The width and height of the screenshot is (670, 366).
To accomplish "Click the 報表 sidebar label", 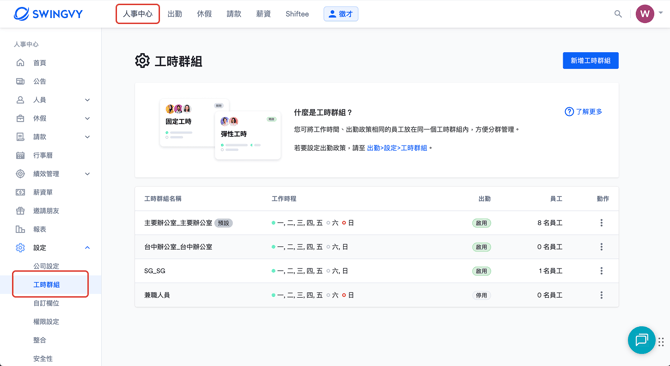I will point(40,229).
